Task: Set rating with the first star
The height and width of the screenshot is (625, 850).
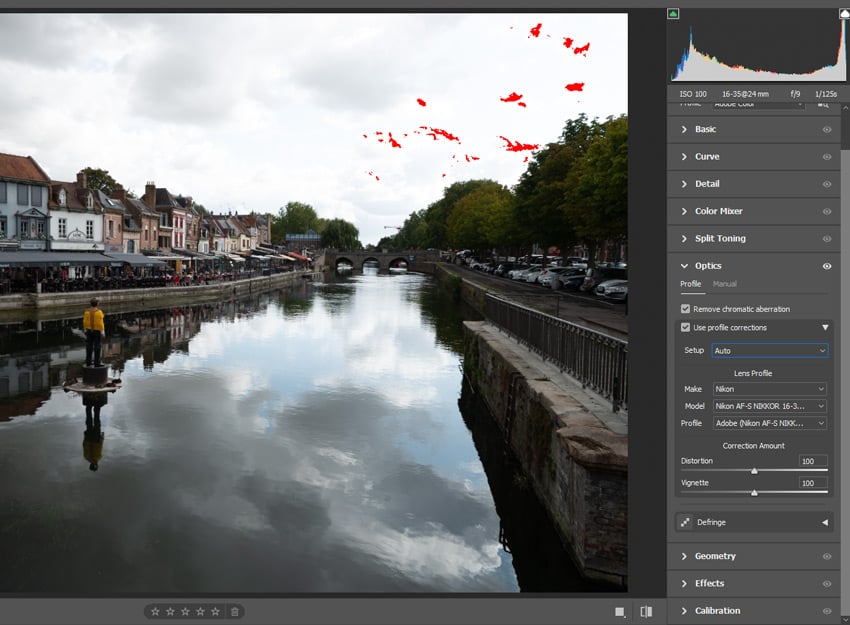Action: [x=154, y=611]
